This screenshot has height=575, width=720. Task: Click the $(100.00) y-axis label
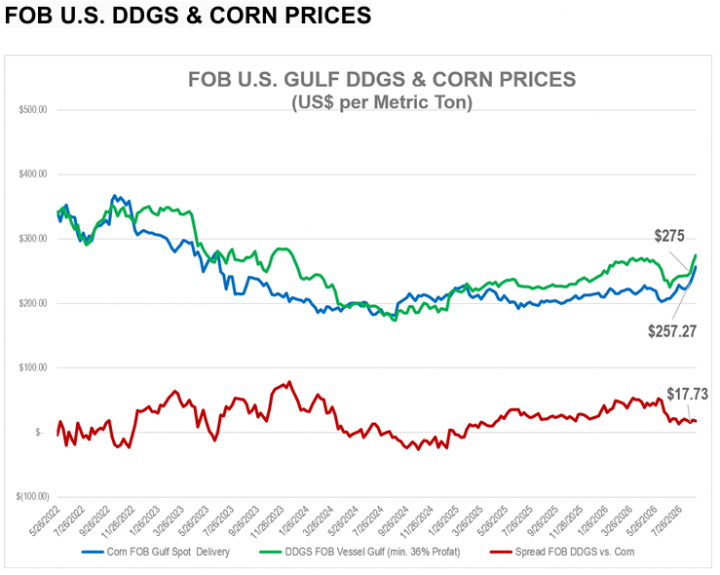click(x=32, y=496)
